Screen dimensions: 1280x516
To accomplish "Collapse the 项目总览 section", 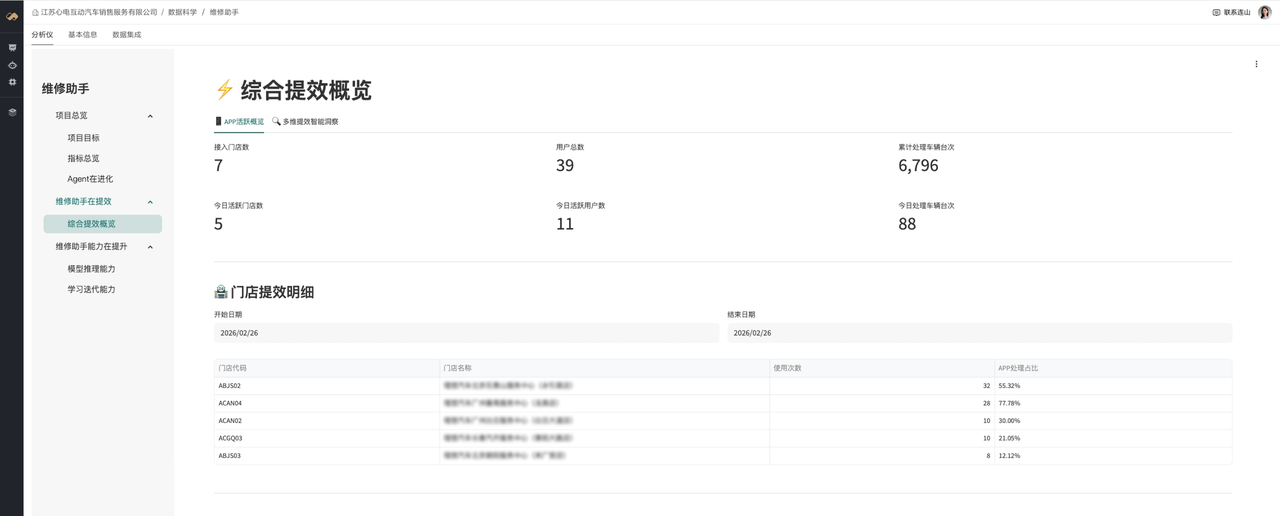I will click(x=150, y=116).
